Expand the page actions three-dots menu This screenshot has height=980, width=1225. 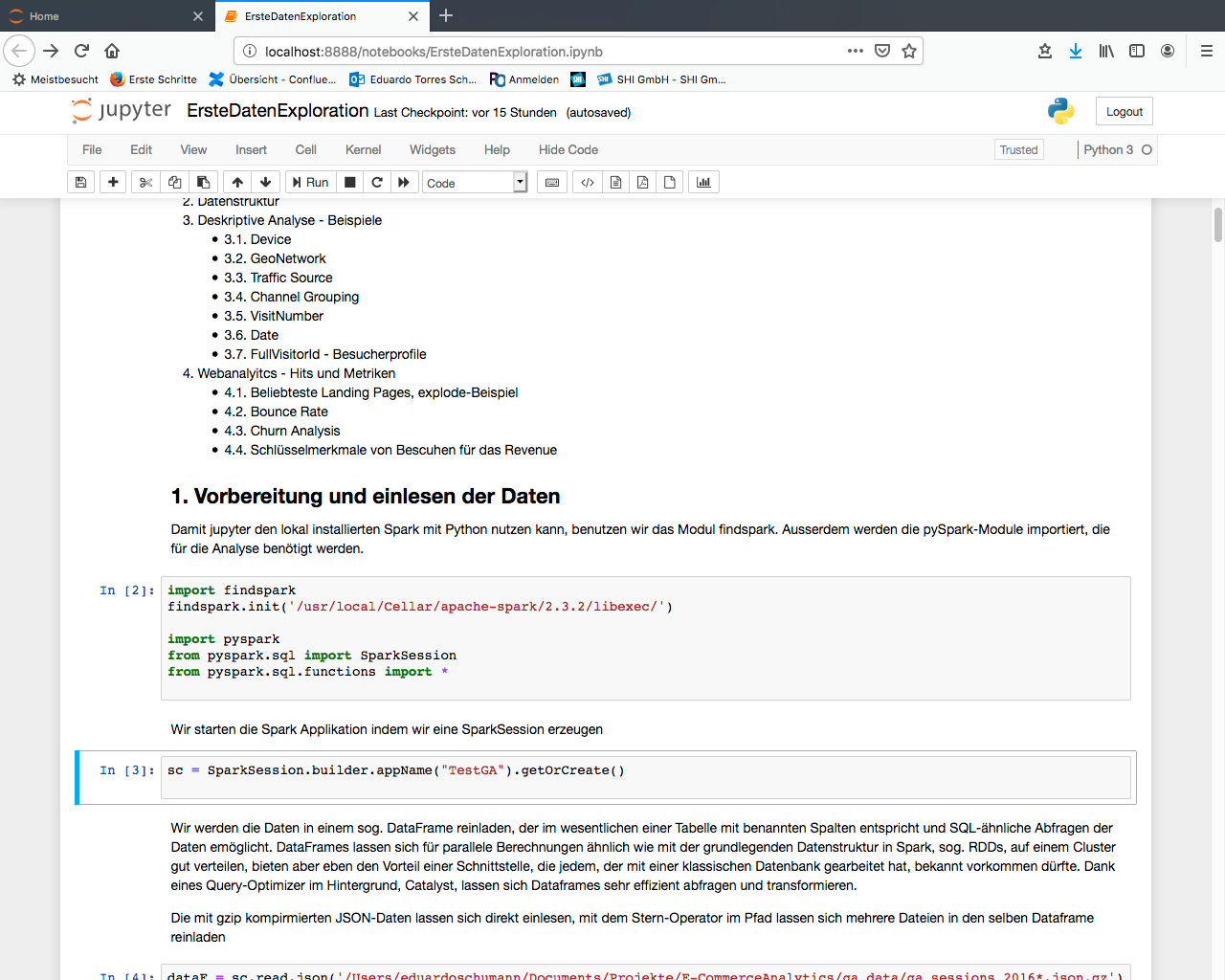coord(855,51)
